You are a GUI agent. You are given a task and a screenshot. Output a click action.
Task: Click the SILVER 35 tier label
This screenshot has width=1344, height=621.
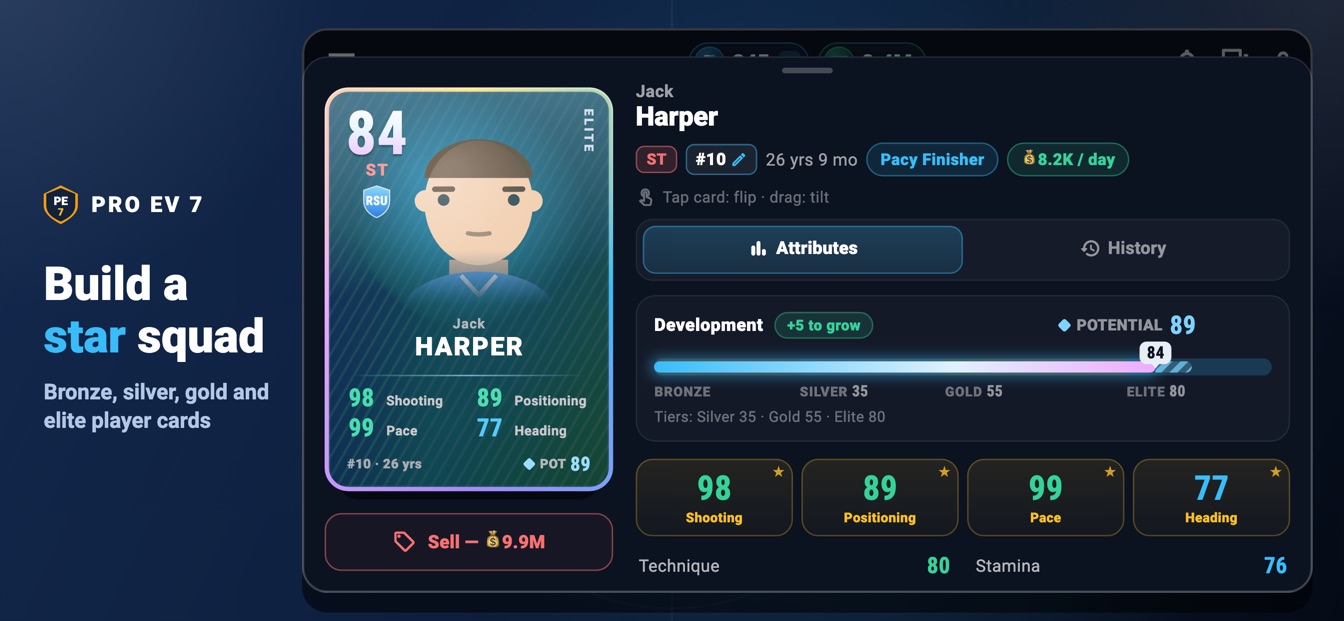[834, 392]
